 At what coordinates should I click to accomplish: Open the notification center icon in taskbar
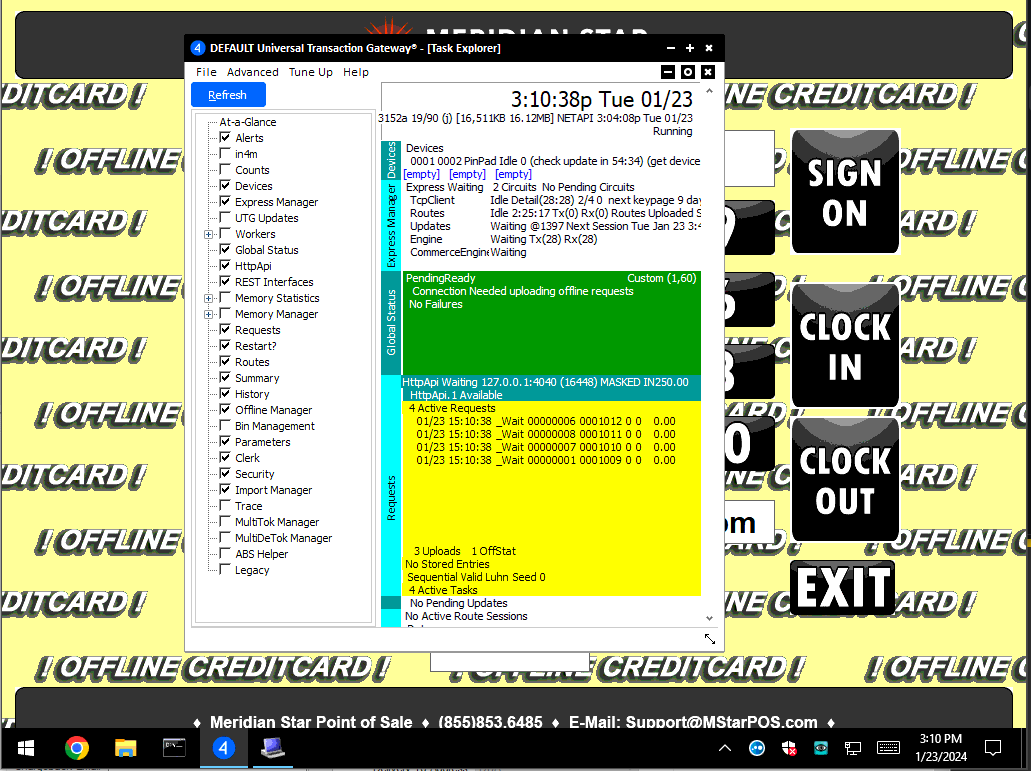[x=993, y=748]
